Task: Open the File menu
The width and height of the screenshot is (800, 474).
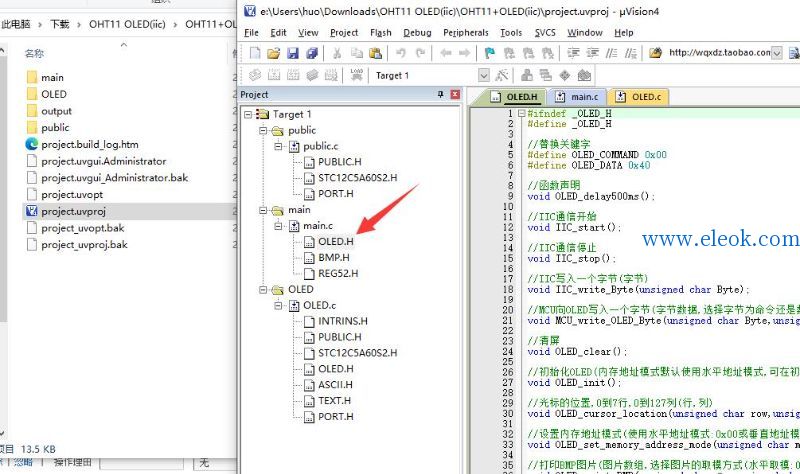Action: click(252, 33)
